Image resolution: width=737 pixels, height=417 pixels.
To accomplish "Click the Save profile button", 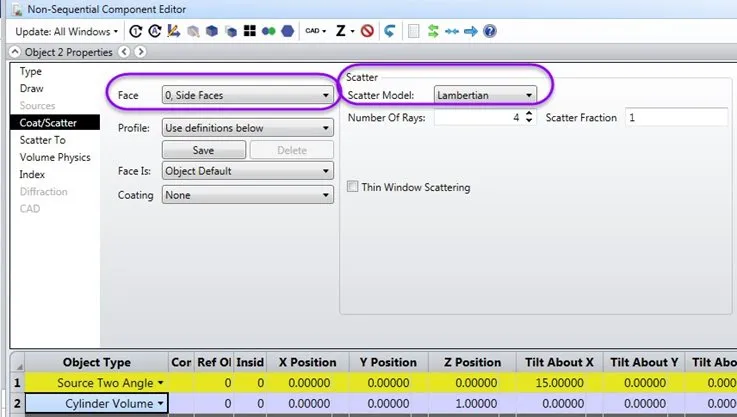I will [x=203, y=150].
